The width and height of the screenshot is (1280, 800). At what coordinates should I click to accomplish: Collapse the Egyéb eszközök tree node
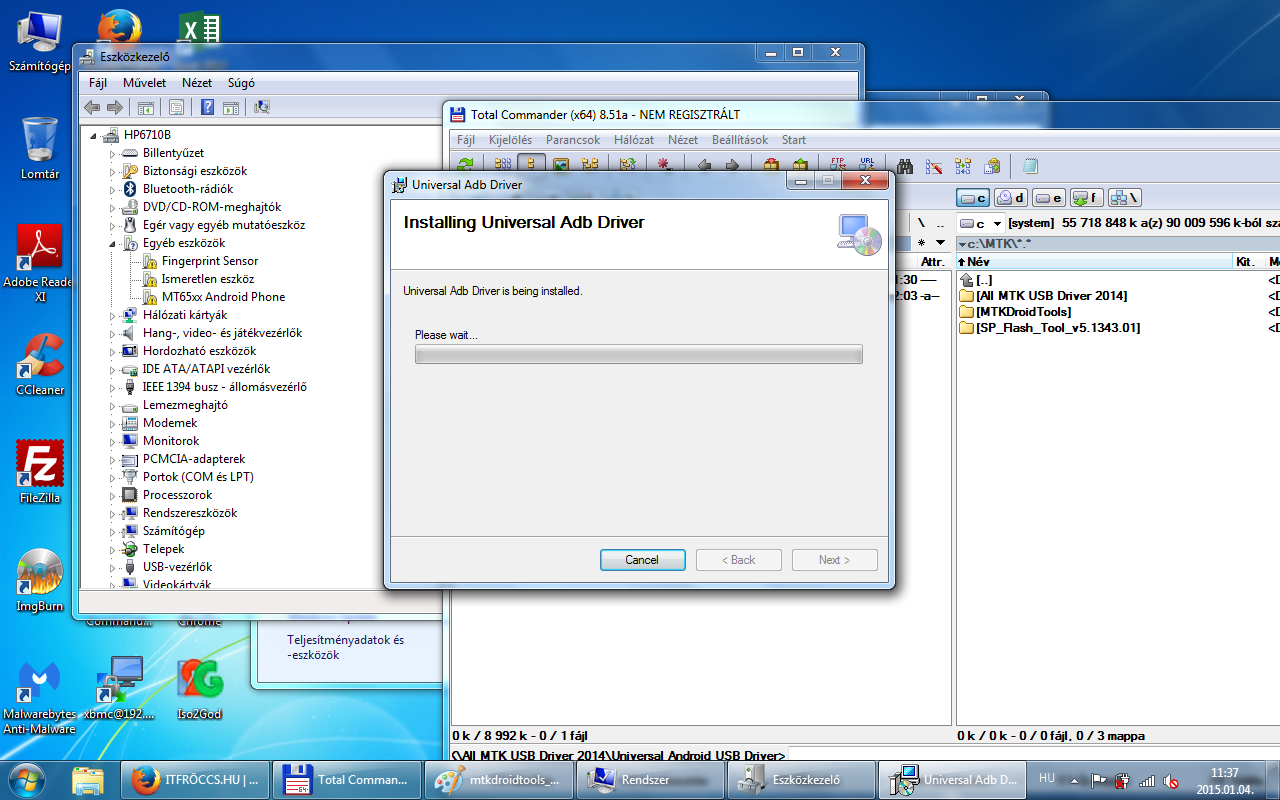(112, 243)
